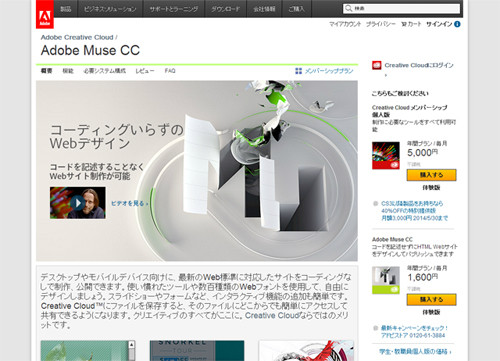
Task: Click the Creative Cloud login icon
Action: click(x=377, y=65)
